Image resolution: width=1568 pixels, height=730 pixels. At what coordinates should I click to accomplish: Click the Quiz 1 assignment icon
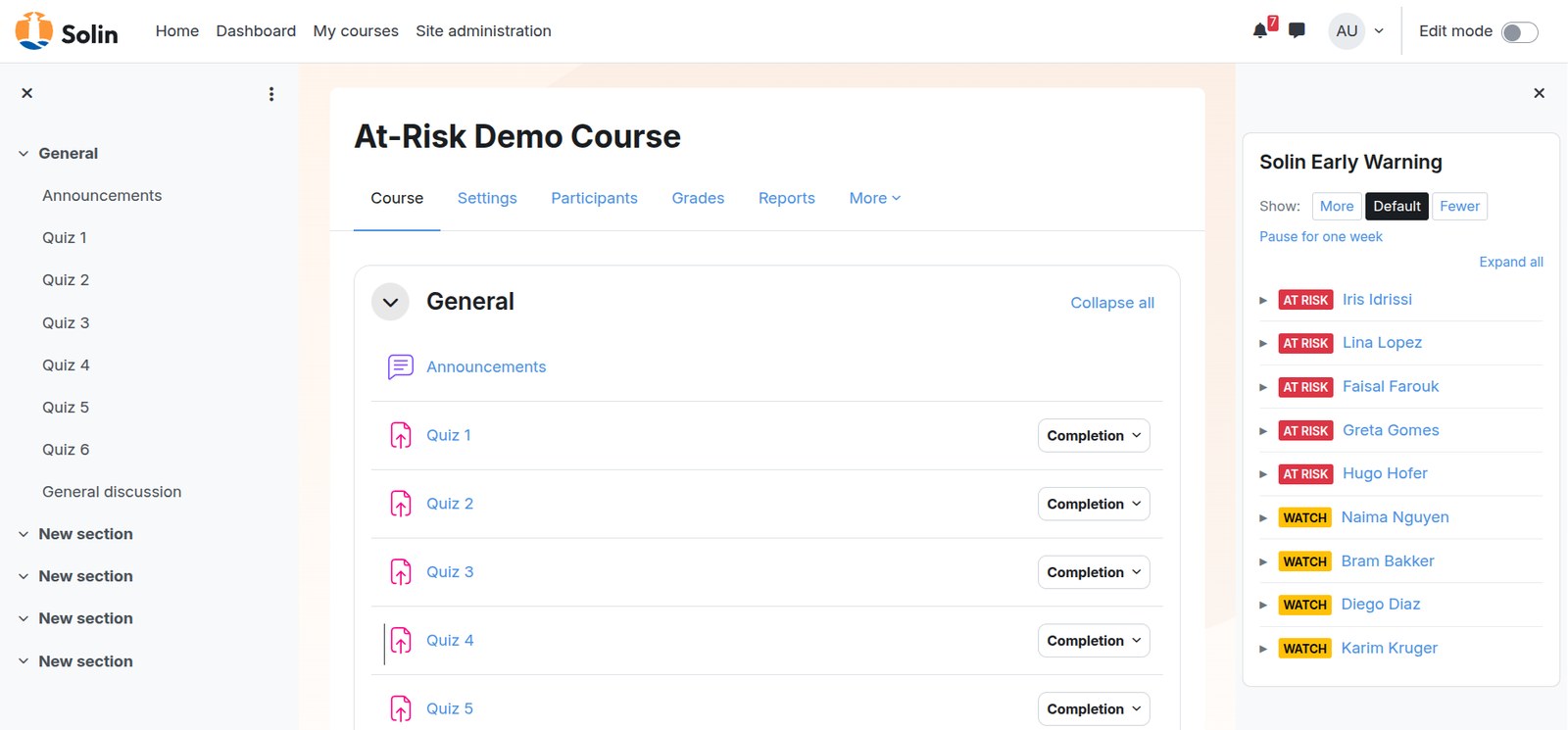401,435
